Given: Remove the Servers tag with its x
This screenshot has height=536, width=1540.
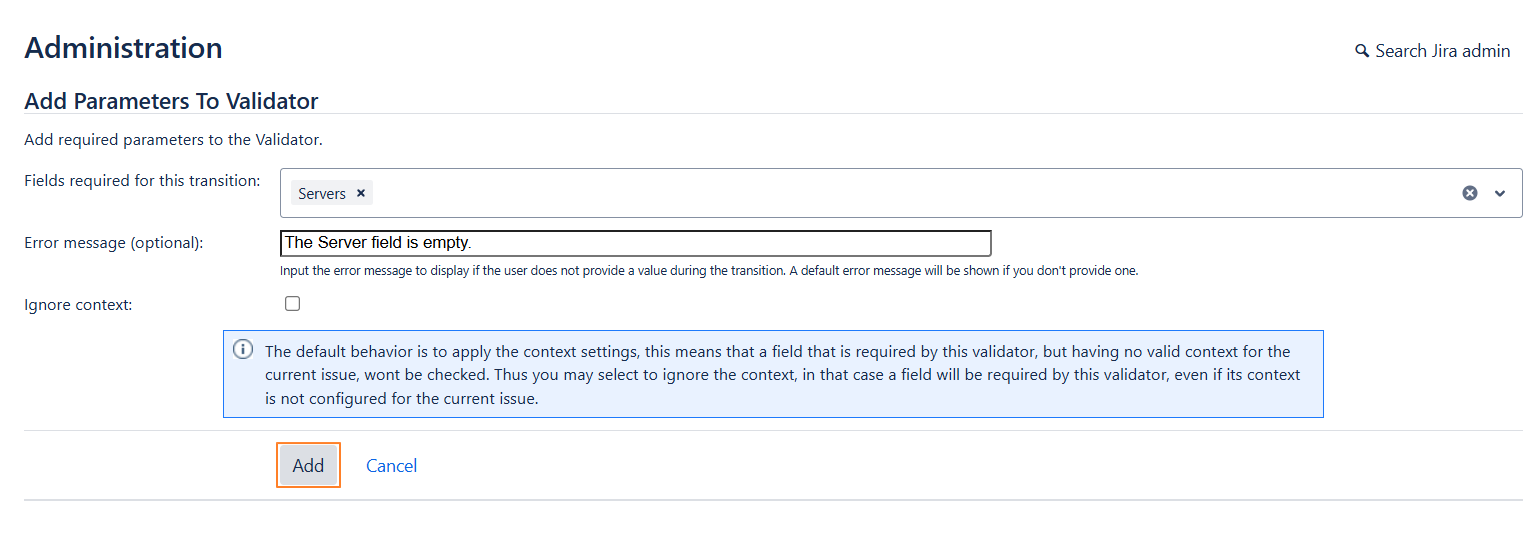Looking at the screenshot, I should [x=361, y=194].
